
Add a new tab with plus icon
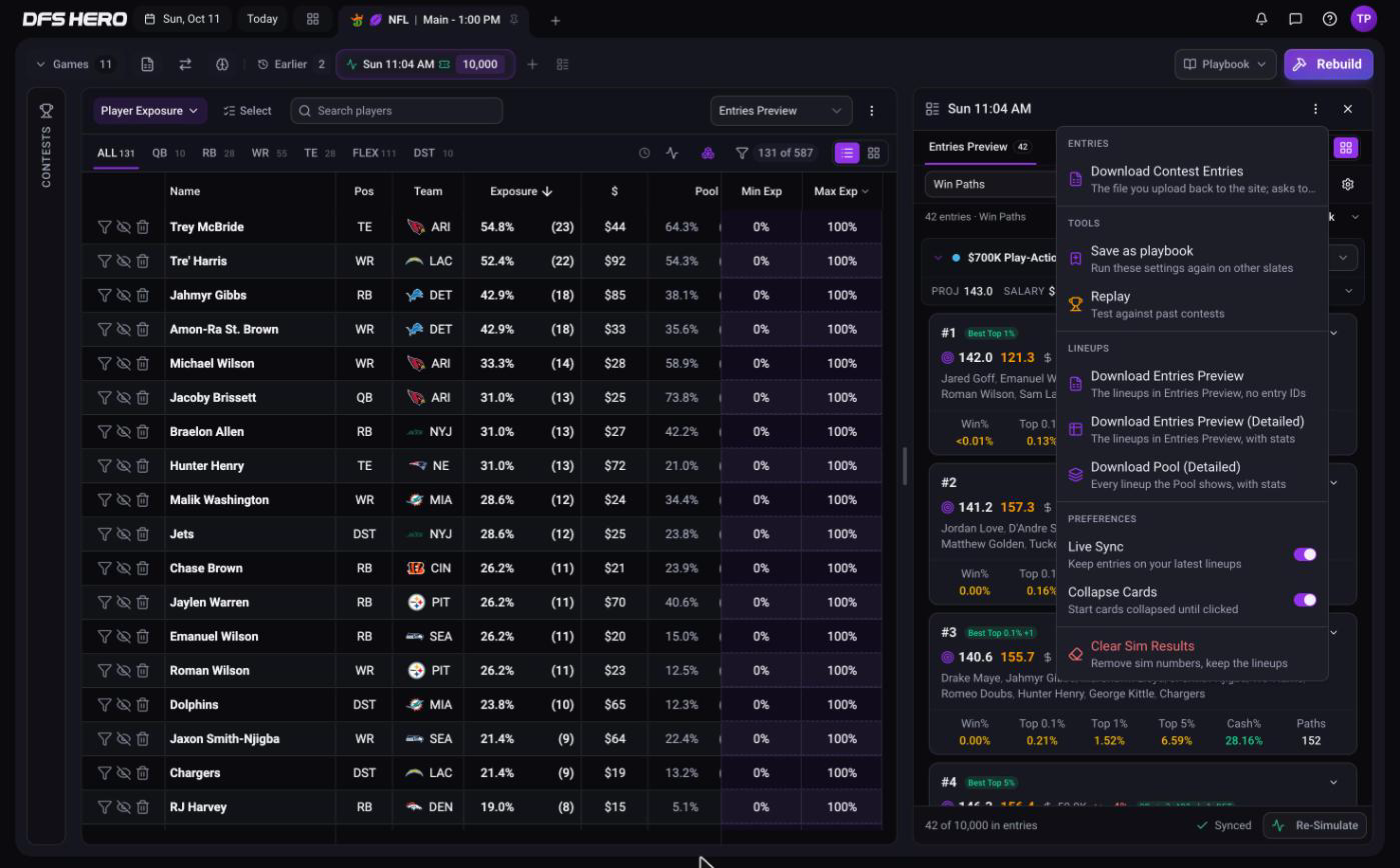point(555,20)
